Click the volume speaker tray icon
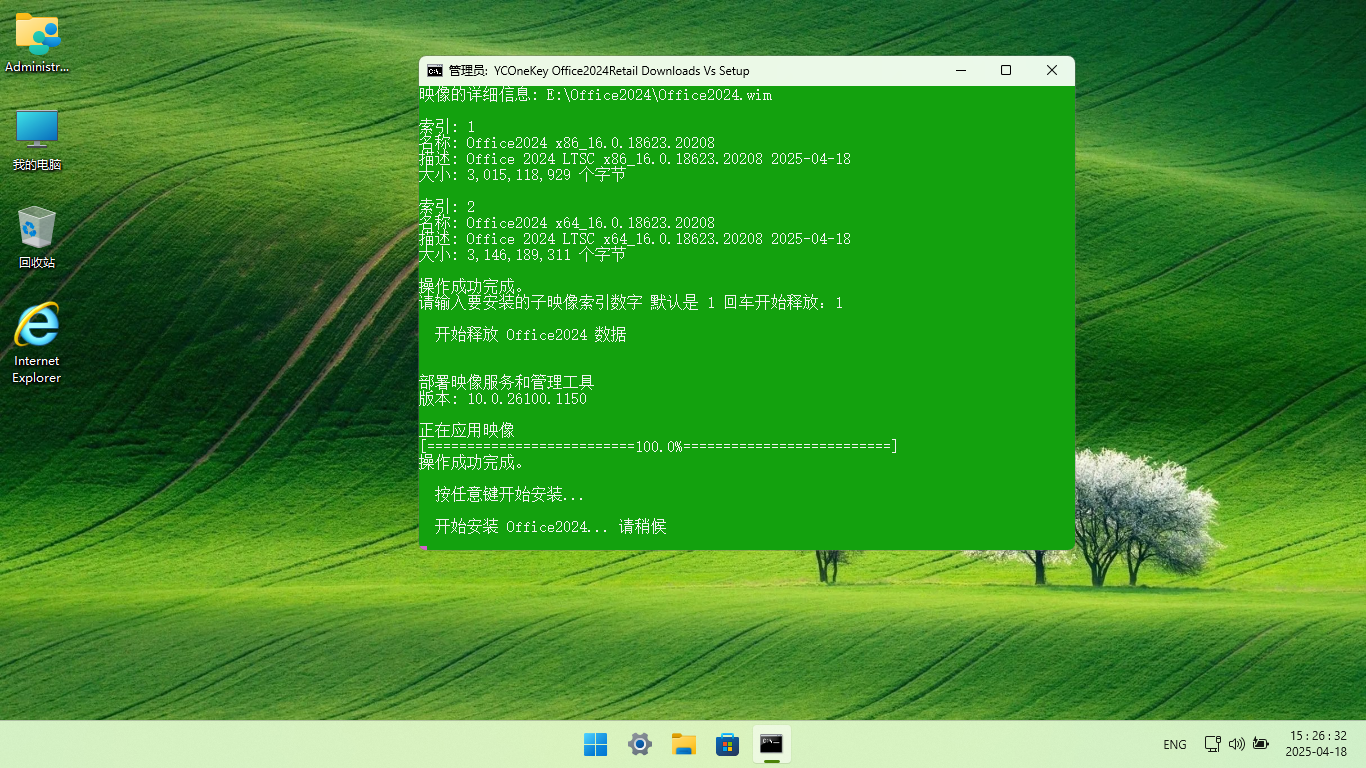1366x768 pixels. click(1236, 744)
